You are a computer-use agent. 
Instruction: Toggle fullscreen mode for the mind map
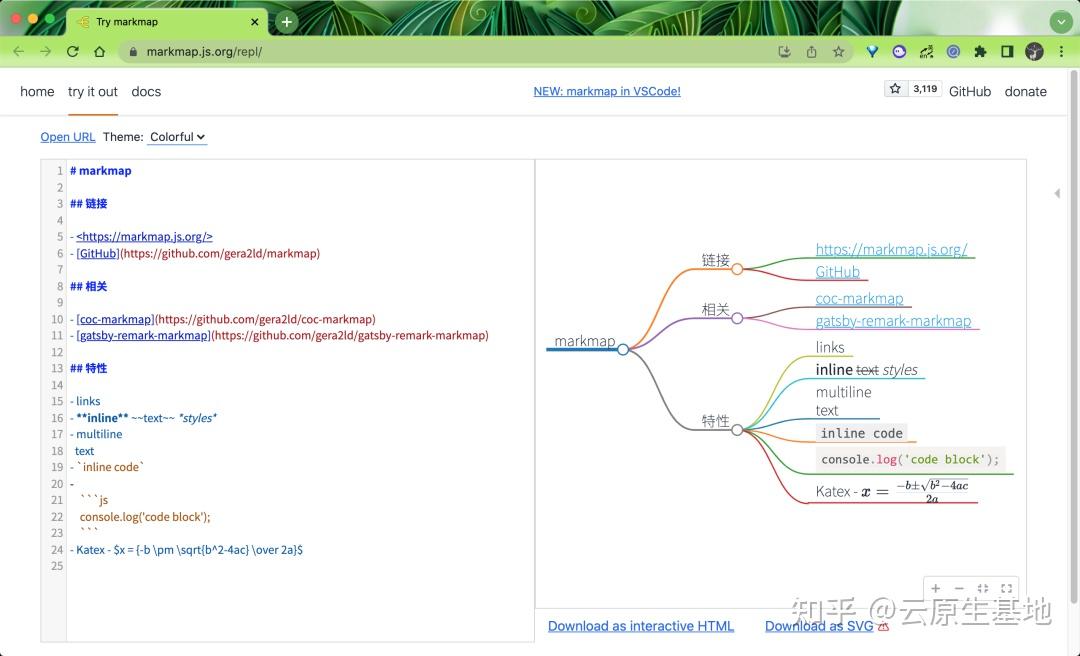1005,588
